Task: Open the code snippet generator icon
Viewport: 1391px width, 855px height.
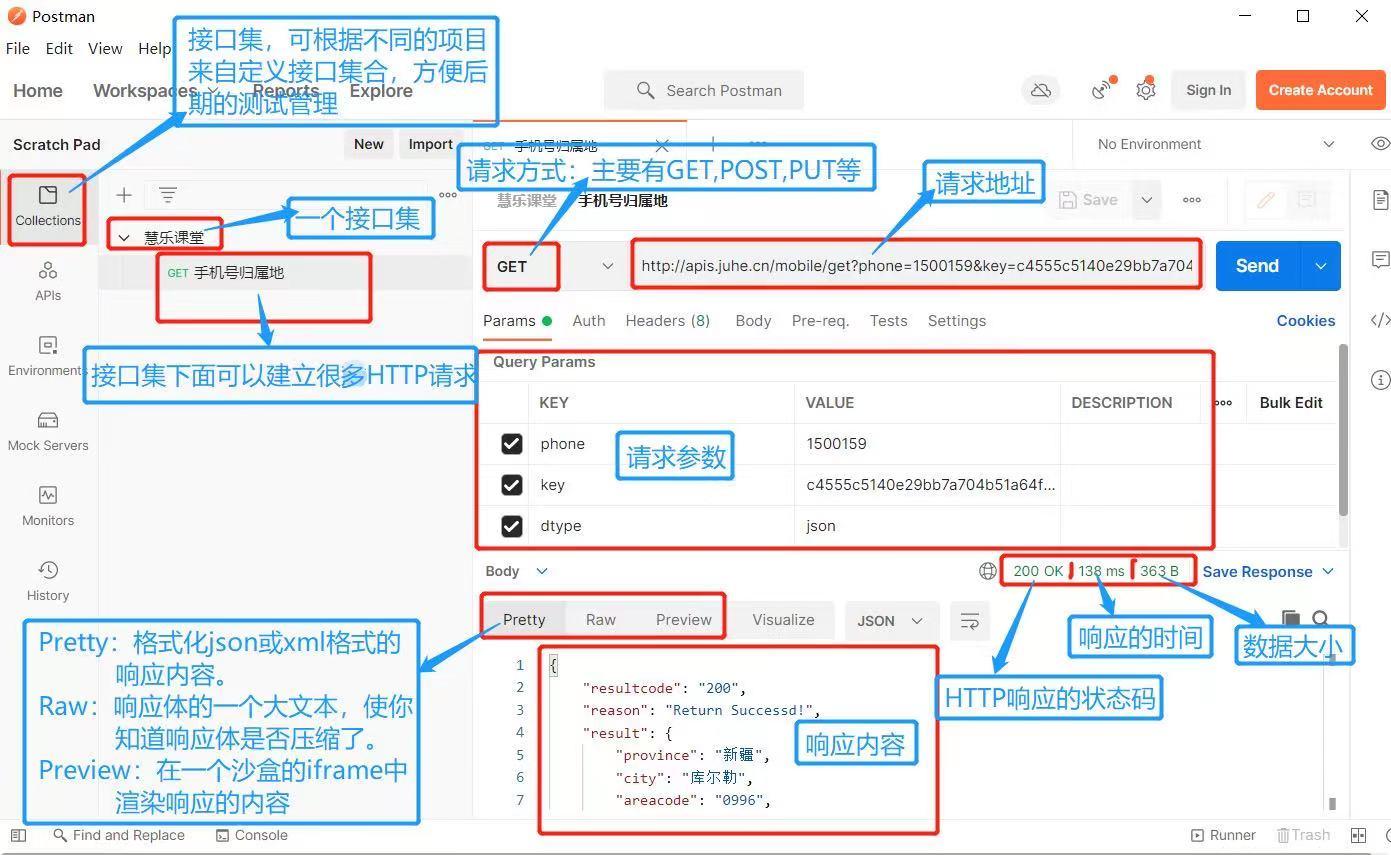Action: (1381, 320)
